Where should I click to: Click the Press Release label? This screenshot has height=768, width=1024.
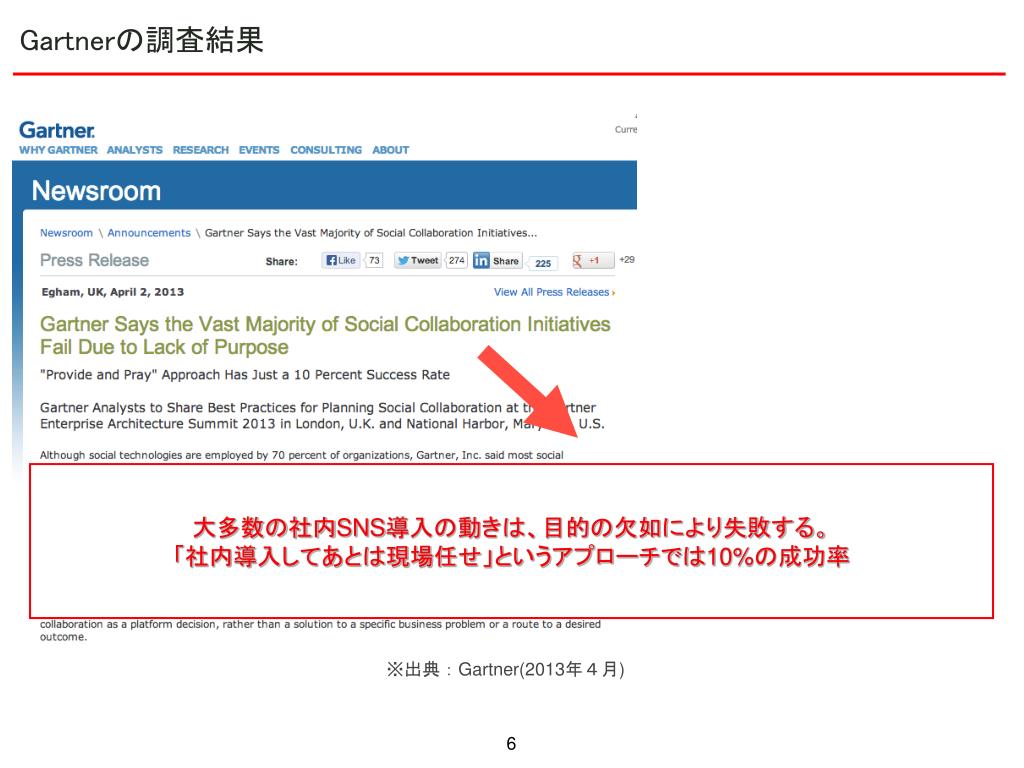click(94, 261)
